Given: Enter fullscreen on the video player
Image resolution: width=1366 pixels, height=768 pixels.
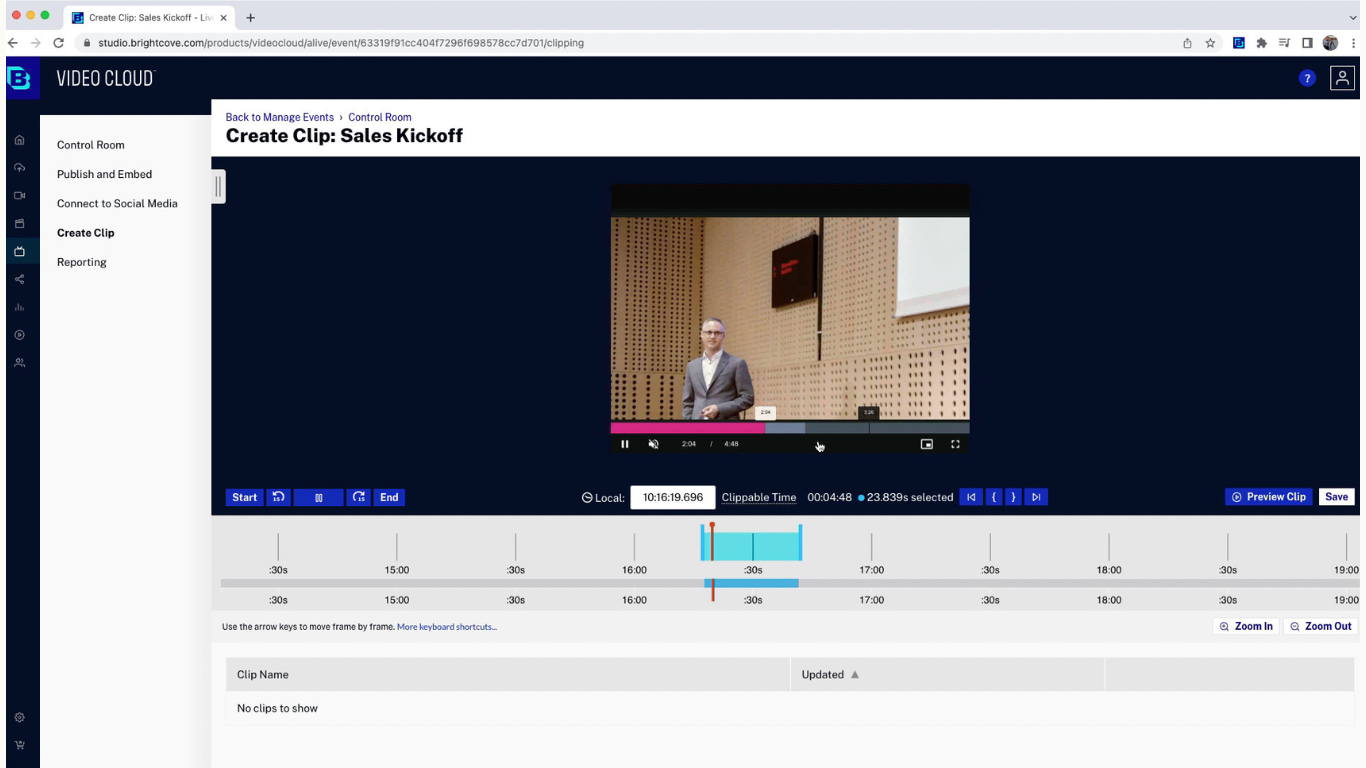Looking at the screenshot, I should point(955,444).
